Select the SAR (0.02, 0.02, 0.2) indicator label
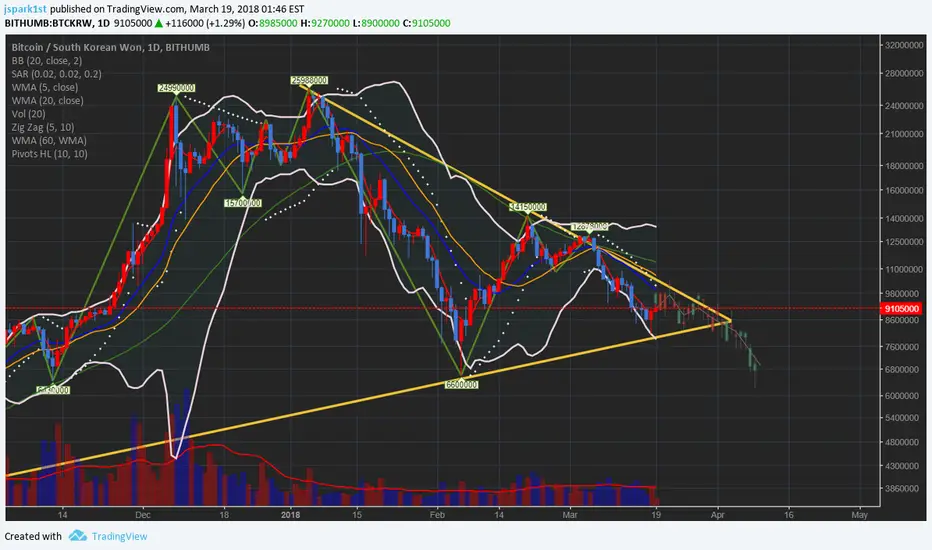This screenshot has height=550, width=932. (x=56, y=74)
